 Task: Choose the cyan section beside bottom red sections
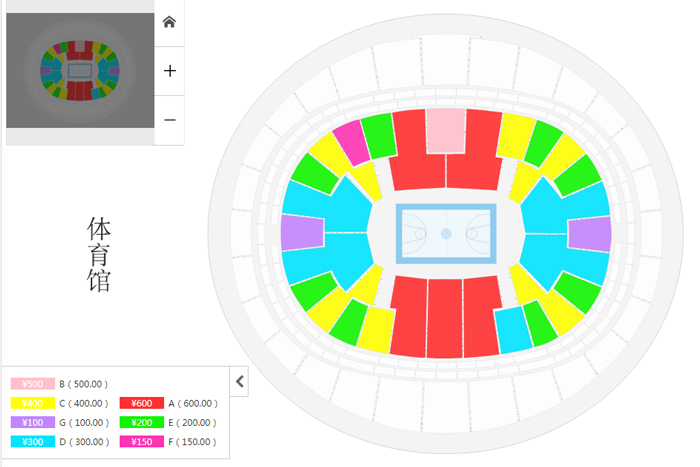tap(513, 329)
